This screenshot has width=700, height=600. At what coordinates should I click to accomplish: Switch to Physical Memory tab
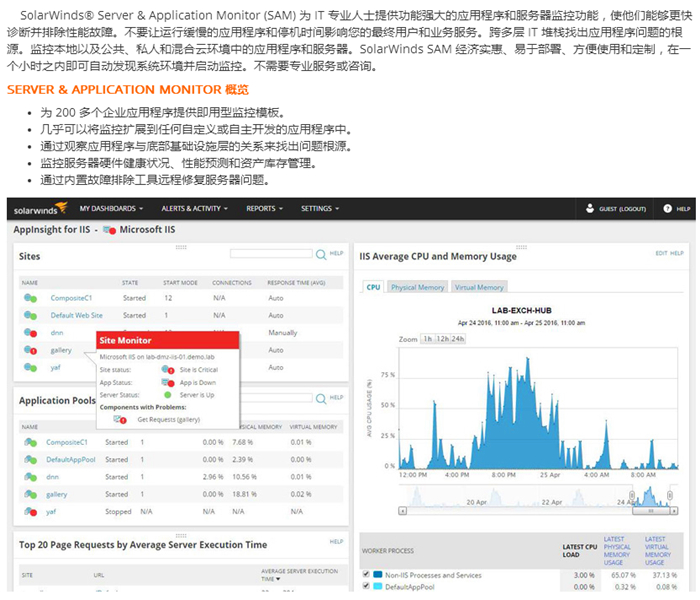click(x=417, y=287)
